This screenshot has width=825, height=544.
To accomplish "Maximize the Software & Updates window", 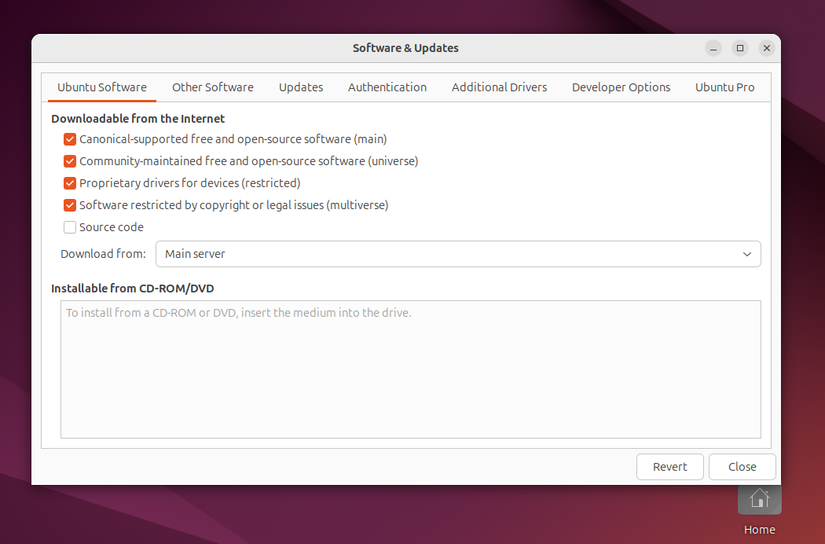I will tap(740, 48).
